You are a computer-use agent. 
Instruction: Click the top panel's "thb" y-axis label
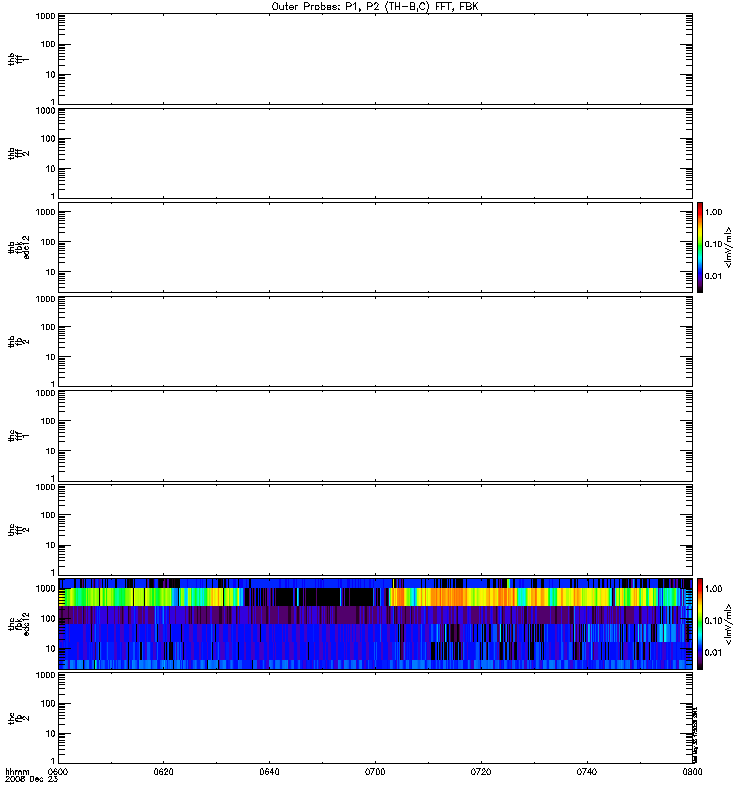coord(11,60)
